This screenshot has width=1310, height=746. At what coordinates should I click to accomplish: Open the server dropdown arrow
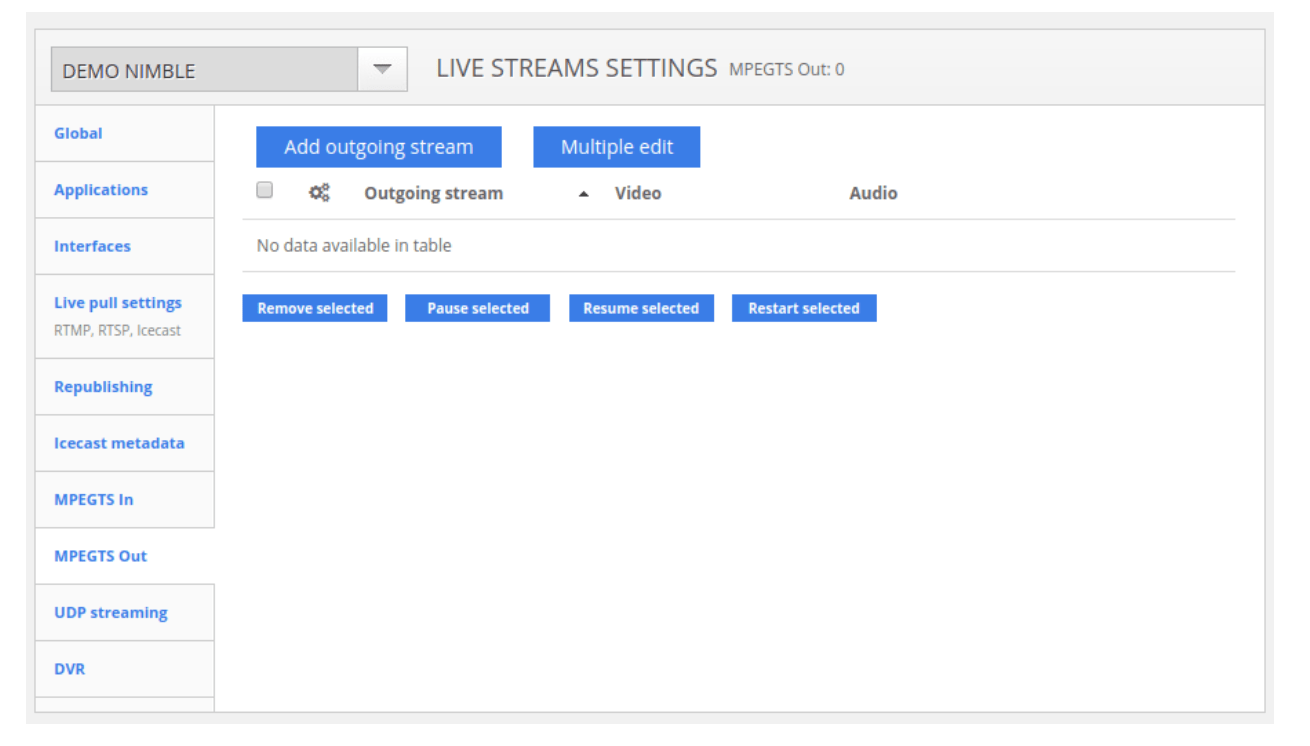(382, 70)
